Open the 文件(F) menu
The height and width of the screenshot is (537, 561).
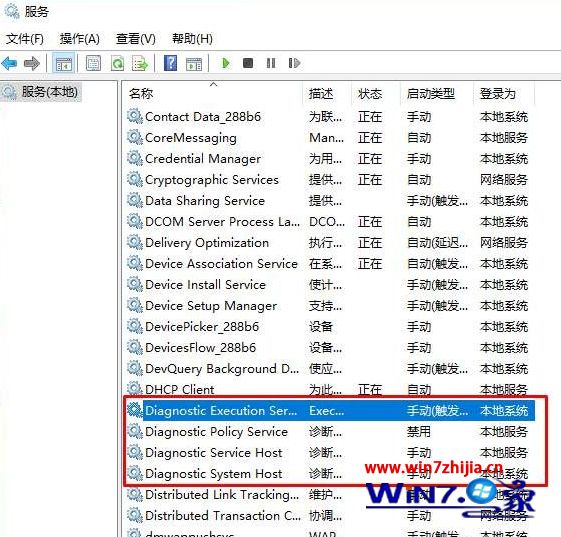tap(25, 39)
